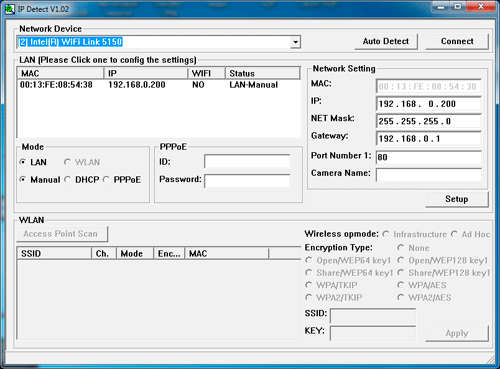Click the Status column header
The height and width of the screenshot is (369, 500).
pyautogui.click(x=263, y=73)
